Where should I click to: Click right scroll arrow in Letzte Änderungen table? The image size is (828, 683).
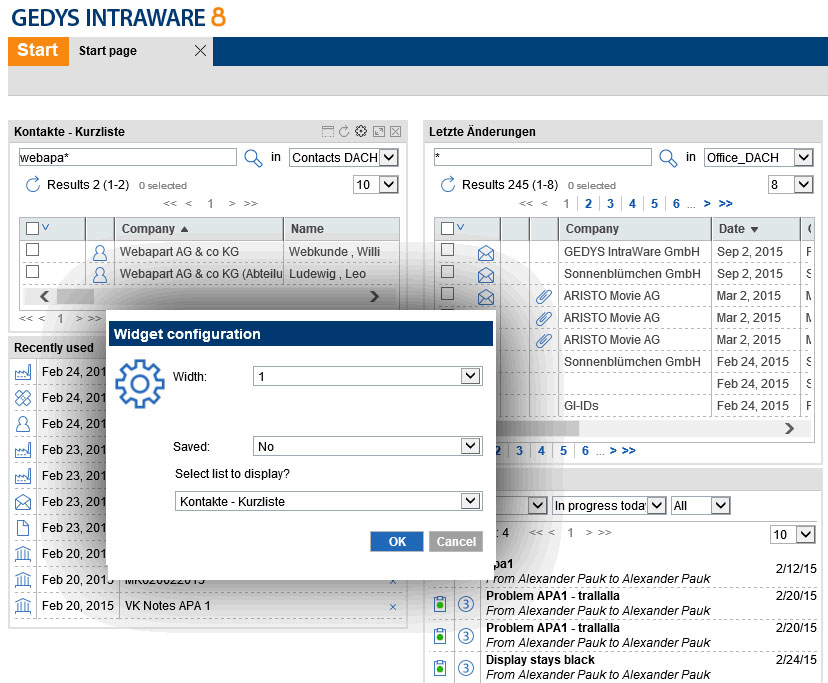click(x=789, y=428)
